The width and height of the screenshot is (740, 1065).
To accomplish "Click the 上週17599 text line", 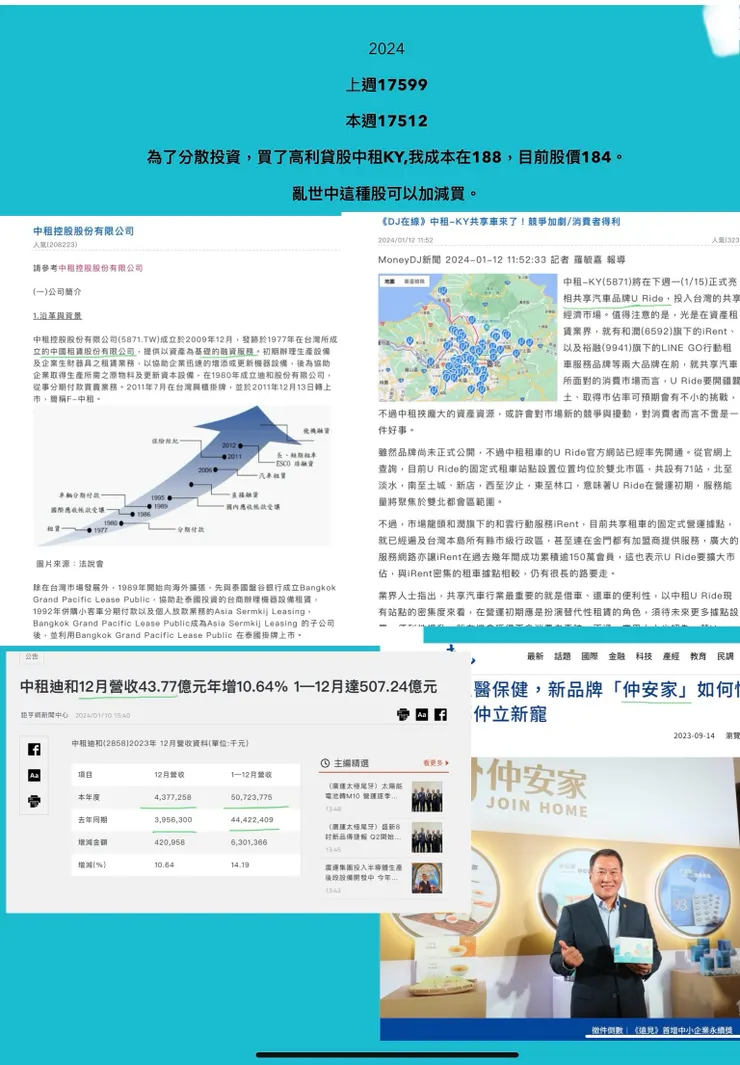I will (x=387, y=85).
